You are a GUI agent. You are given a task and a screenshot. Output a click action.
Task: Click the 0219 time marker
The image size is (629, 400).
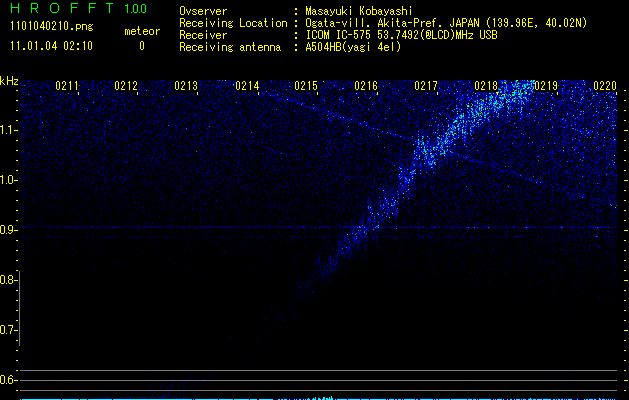[x=546, y=86]
